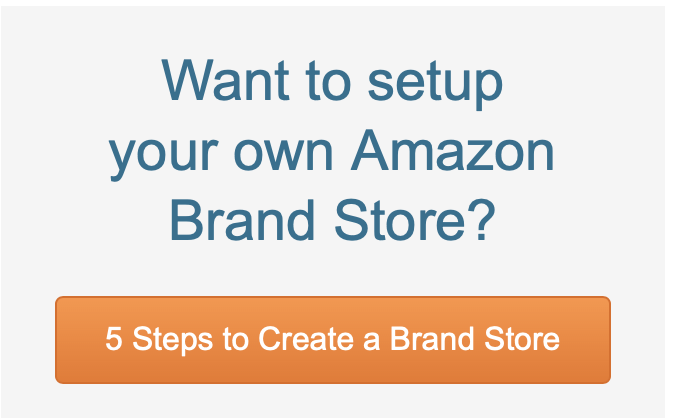674x418 pixels.
Task: Click the word 'to' in the blue heading
Action: click(x=328, y=83)
